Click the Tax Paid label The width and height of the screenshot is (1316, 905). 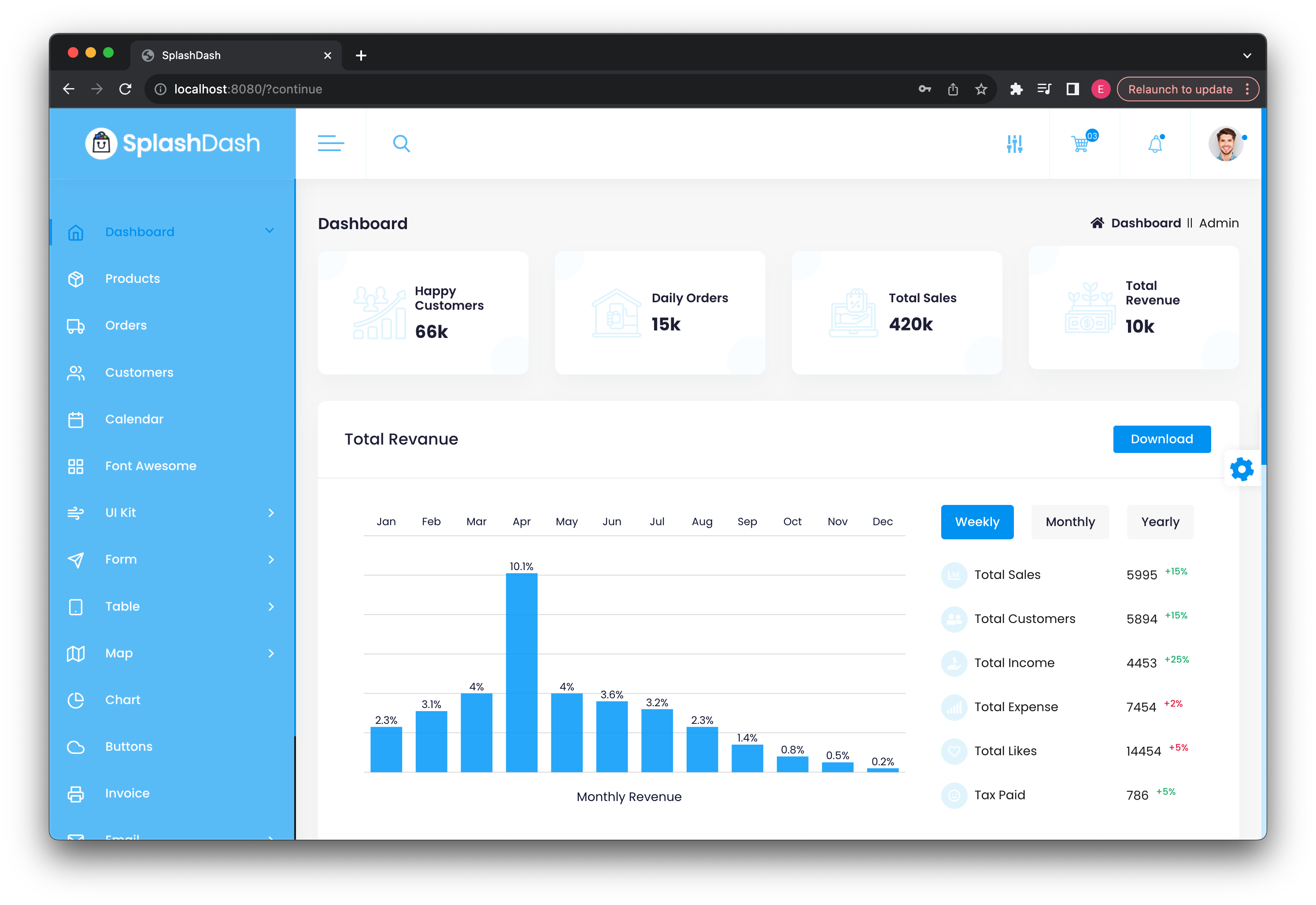click(999, 795)
